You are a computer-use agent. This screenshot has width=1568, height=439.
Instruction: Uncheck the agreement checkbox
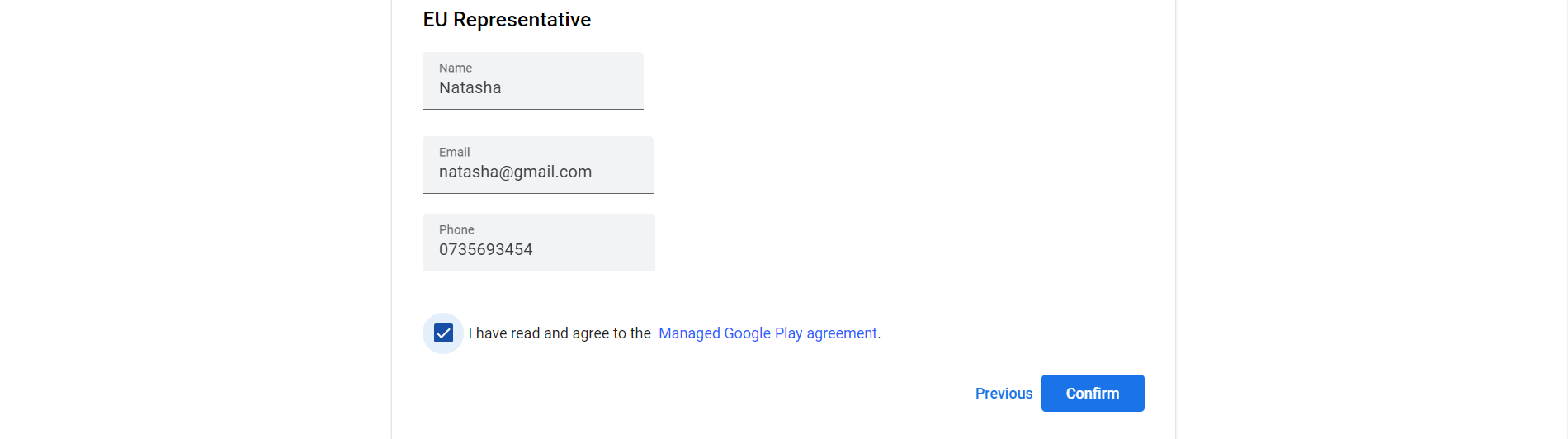443,333
